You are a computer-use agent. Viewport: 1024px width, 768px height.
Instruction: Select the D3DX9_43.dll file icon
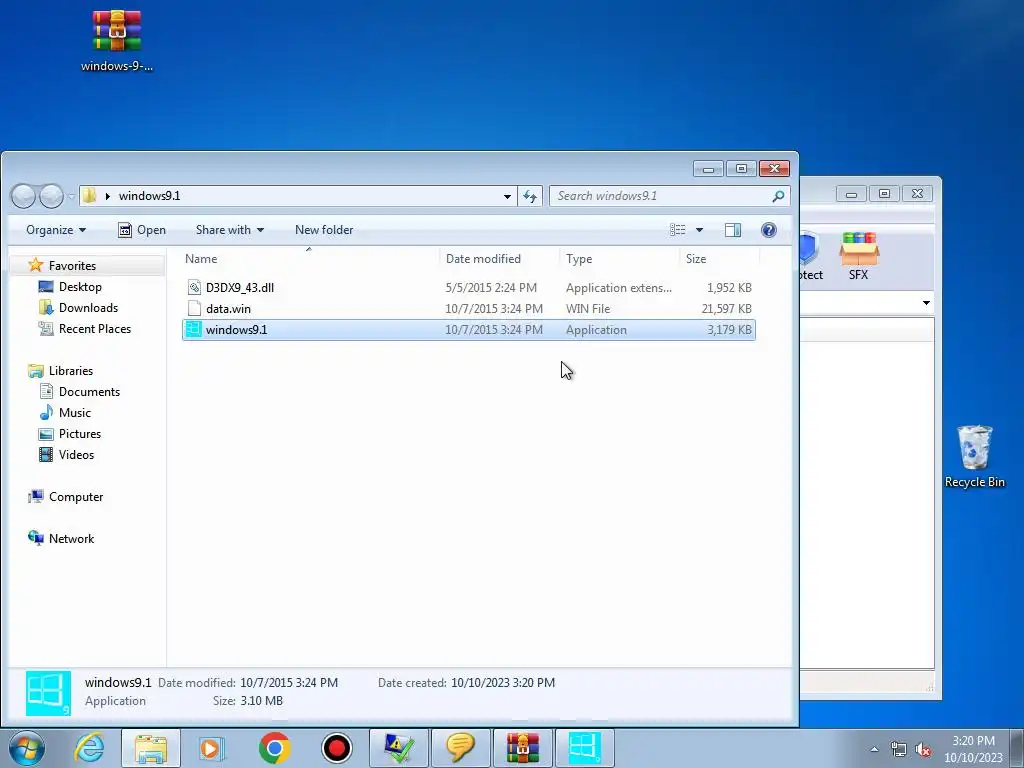(x=194, y=287)
